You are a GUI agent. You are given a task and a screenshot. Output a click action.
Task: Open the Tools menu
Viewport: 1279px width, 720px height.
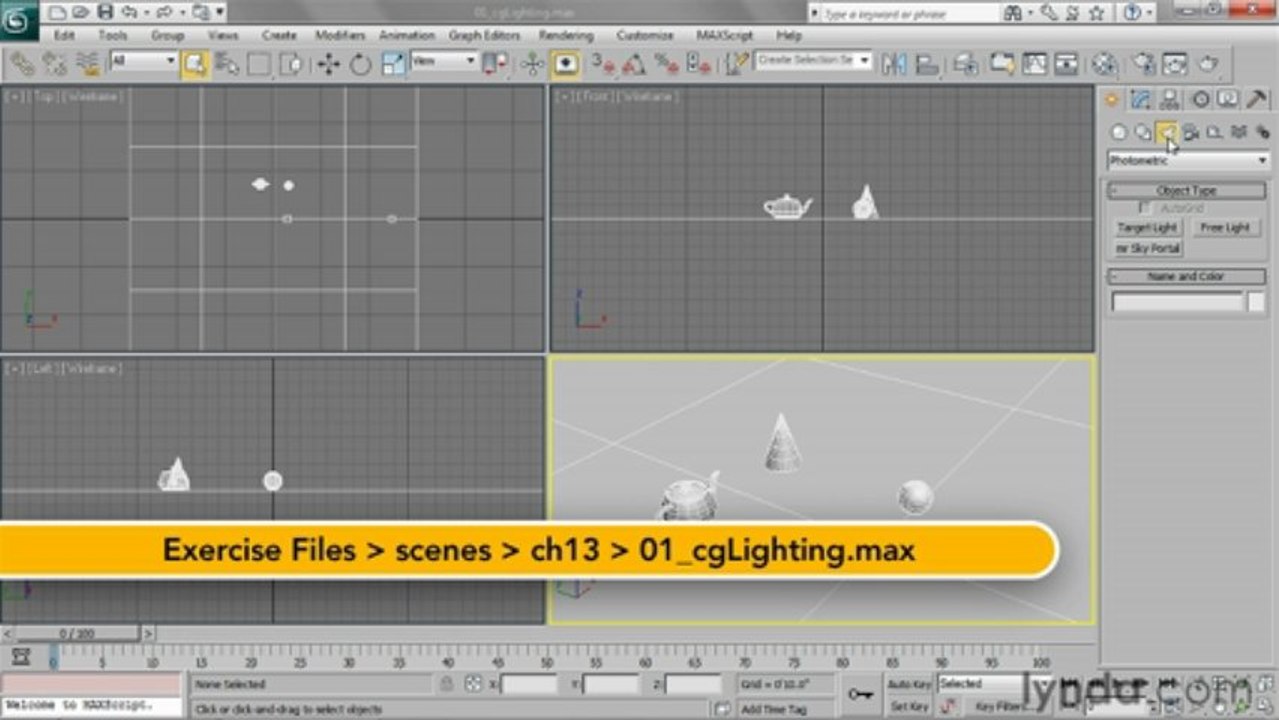pos(113,35)
